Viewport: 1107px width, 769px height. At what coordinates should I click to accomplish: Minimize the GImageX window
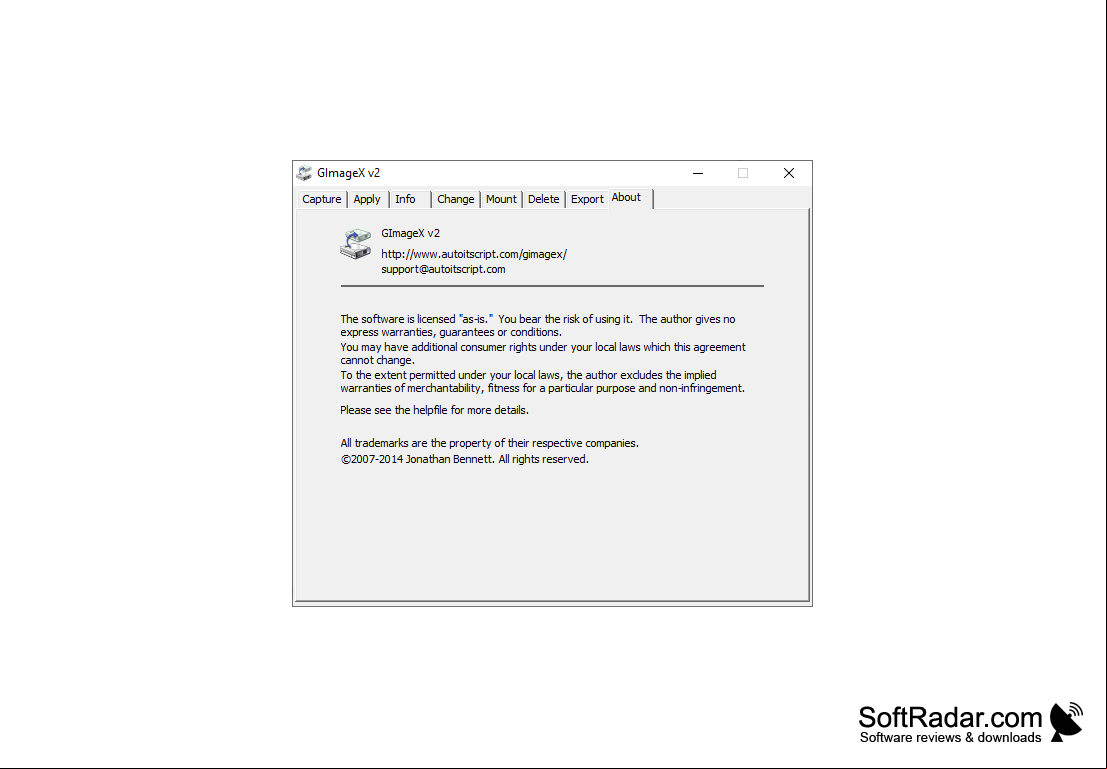698,173
